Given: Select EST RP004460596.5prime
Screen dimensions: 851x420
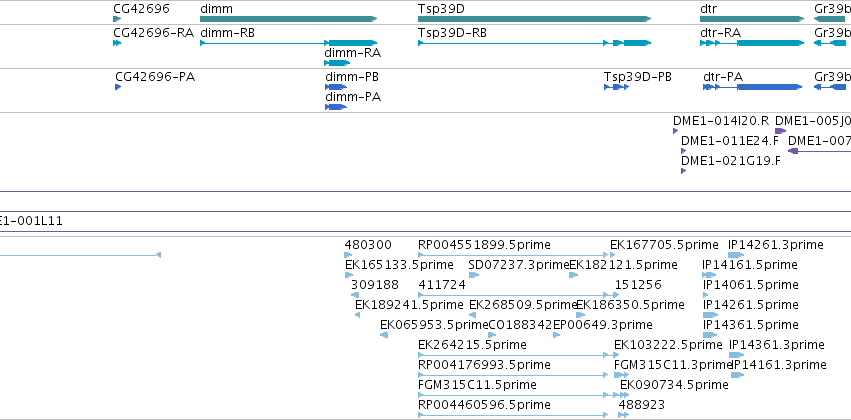Looking at the screenshot, I should pos(484,405).
